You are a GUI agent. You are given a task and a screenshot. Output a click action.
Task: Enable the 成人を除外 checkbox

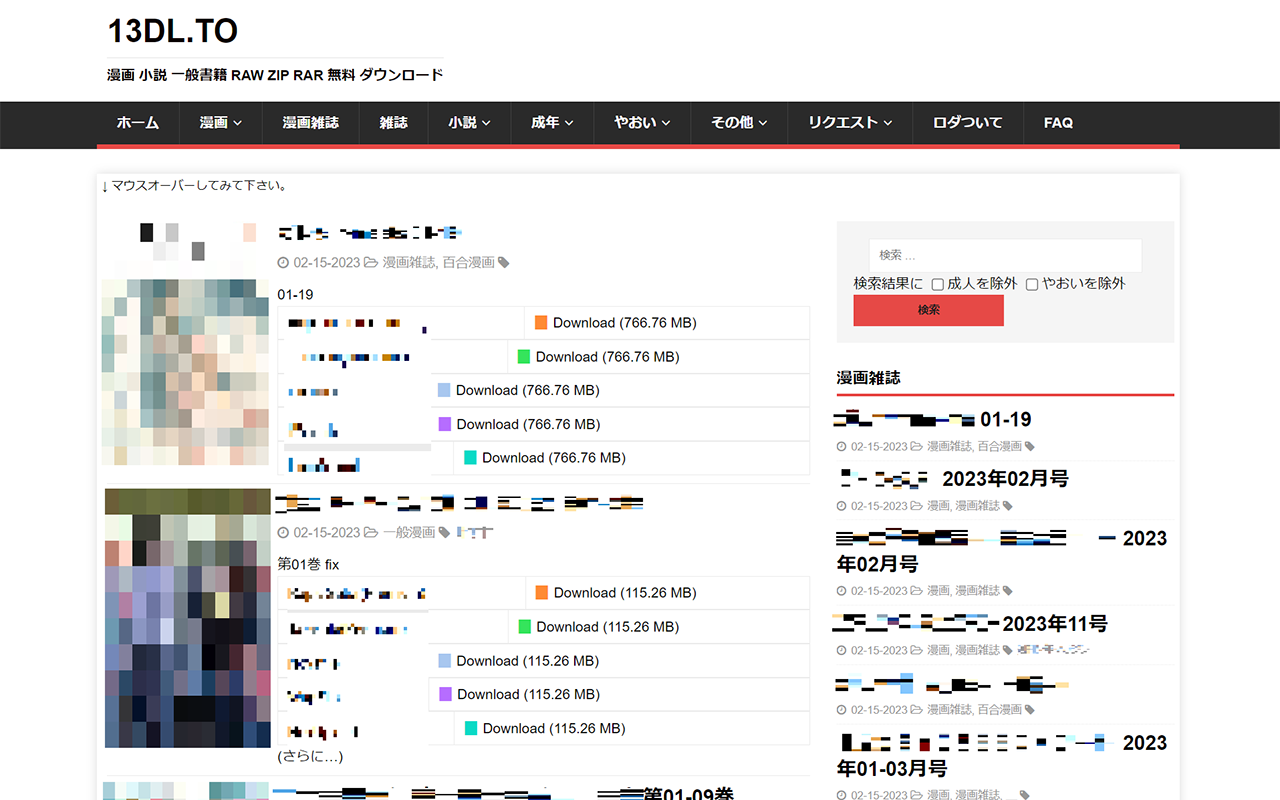[938, 284]
